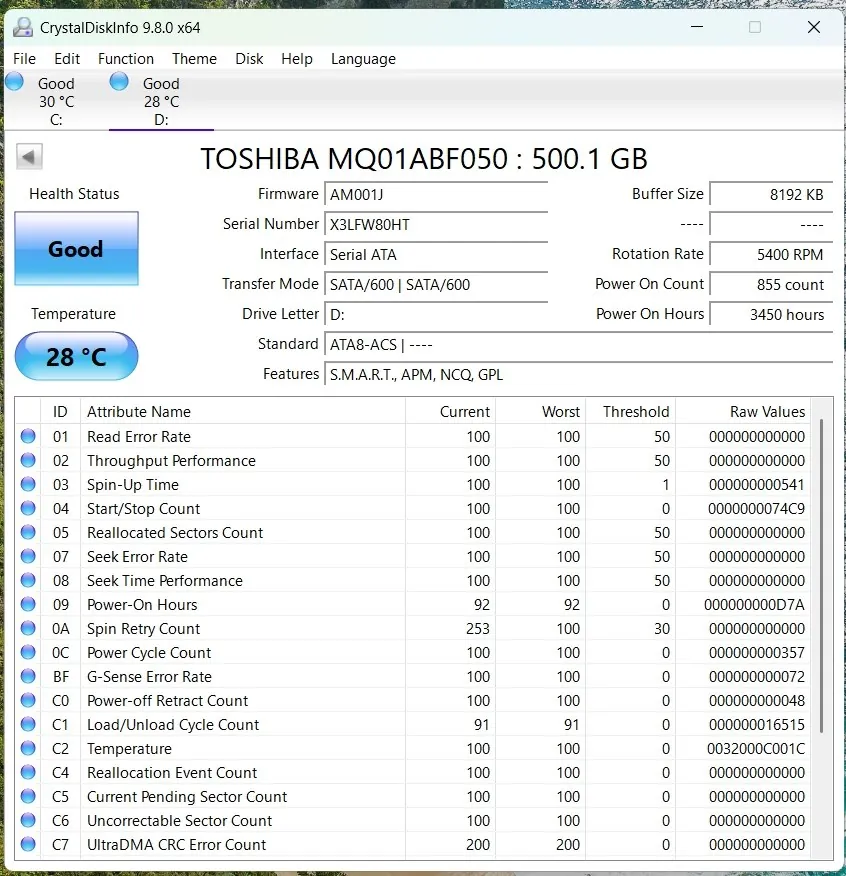Click raw value 000000000D7A

[754, 604]
